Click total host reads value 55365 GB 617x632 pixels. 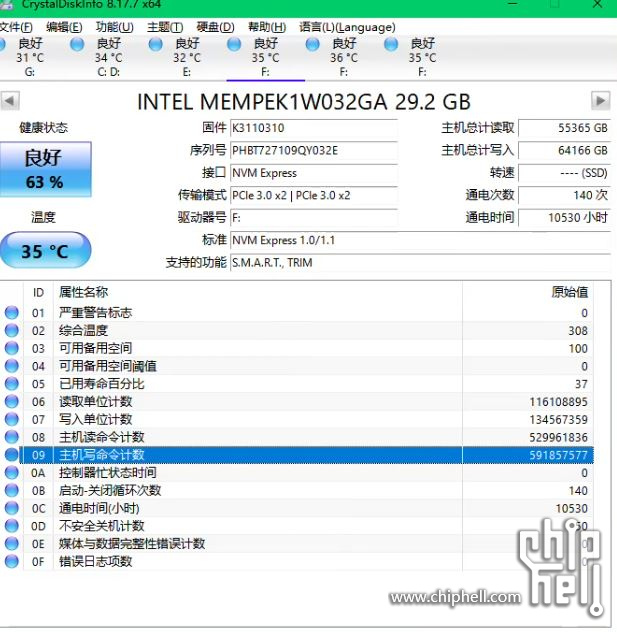click(x=565, y=128)
